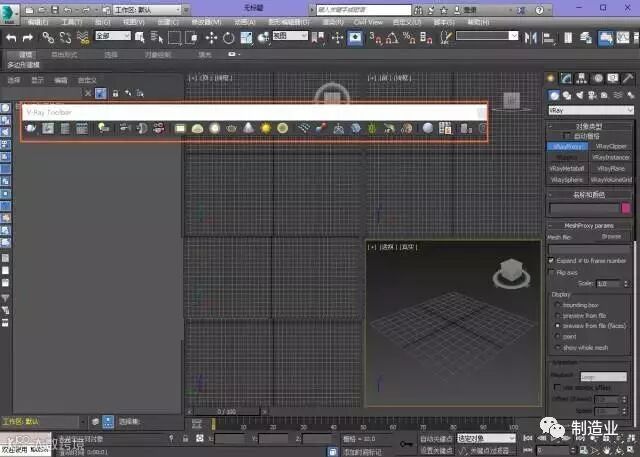Toggle the selection lock padlock icon
This screenshot has width=640, height=457.
pos(185,439)
